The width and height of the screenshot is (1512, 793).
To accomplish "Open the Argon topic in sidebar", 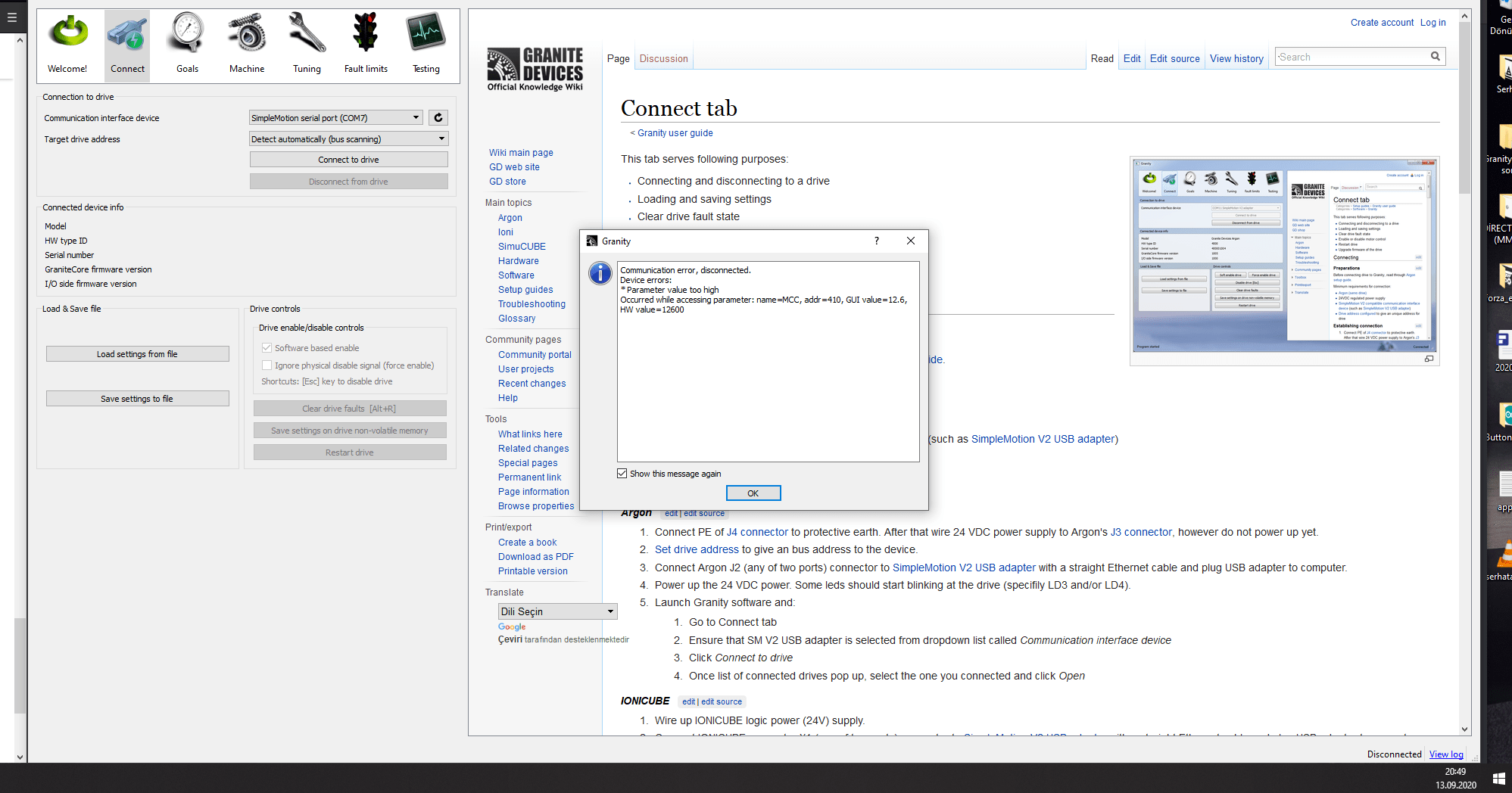I will coord(510,218).
